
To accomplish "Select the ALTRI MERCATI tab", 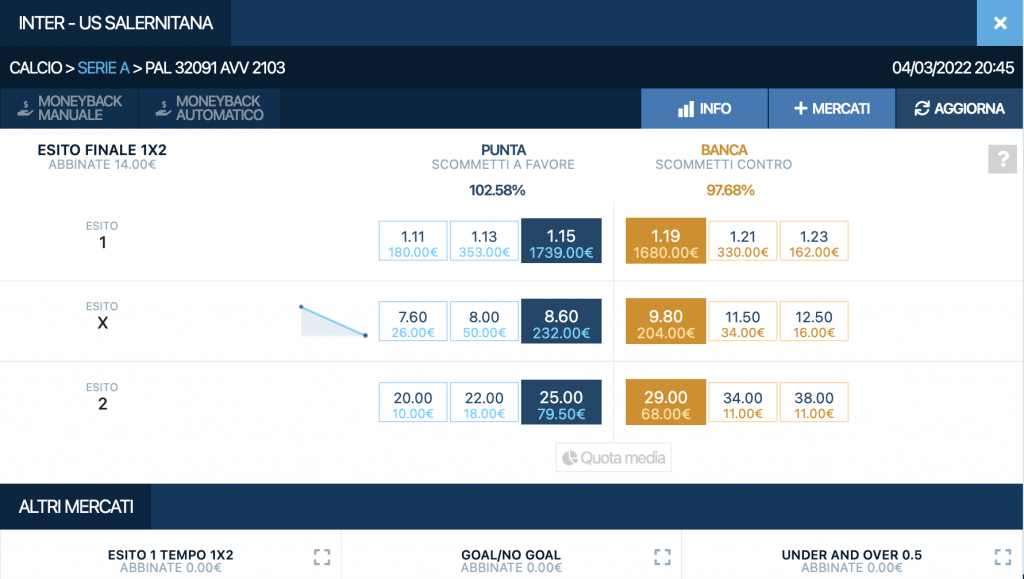I will 76,507.
